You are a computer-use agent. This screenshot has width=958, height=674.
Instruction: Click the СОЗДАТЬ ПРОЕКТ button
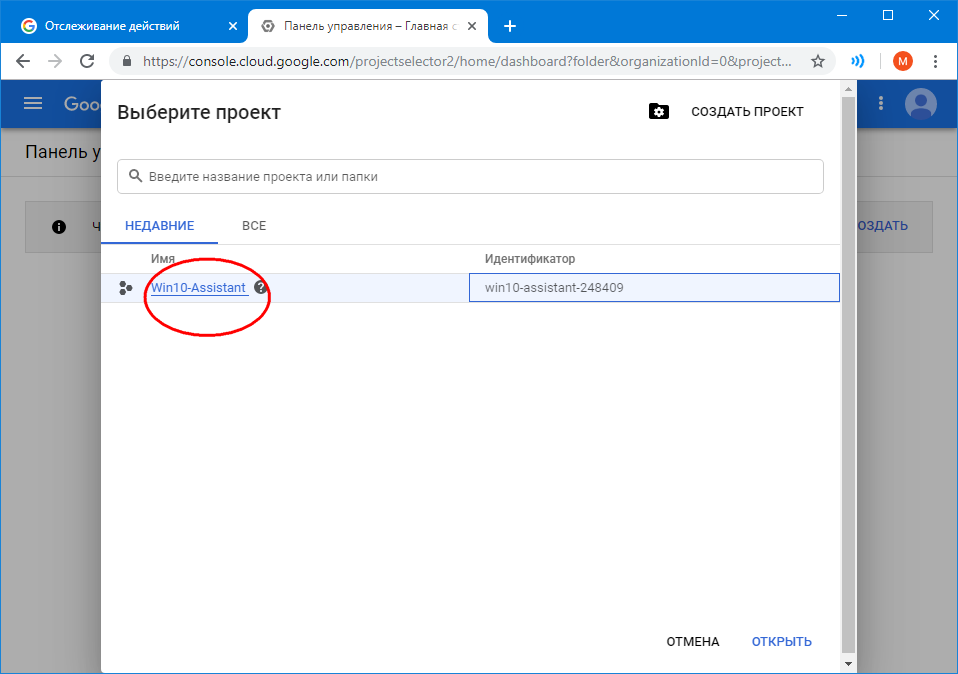(x=747, y=112)
